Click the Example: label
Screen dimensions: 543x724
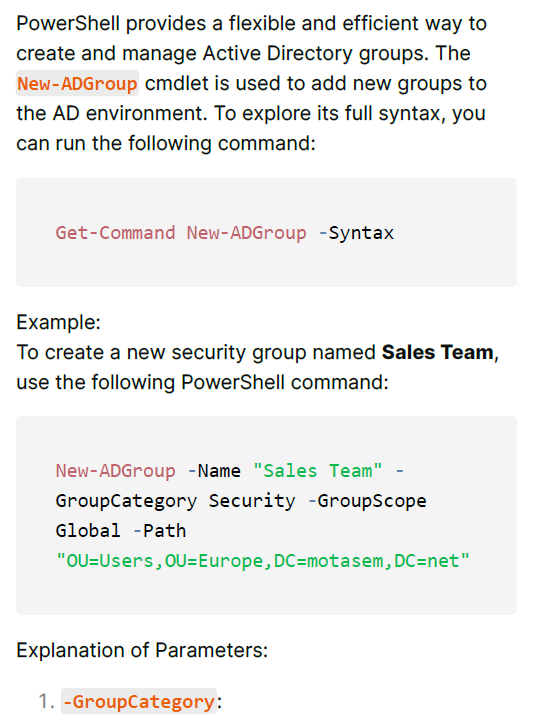pos(59,322)
